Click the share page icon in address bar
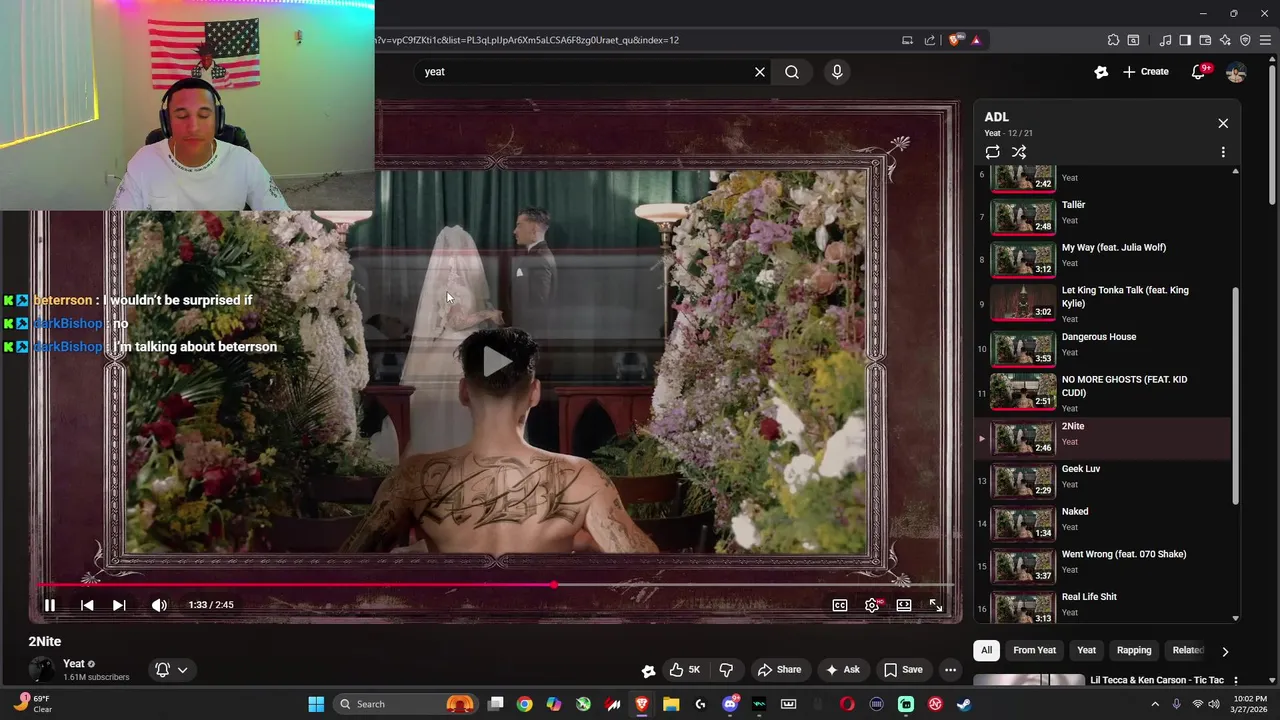The width and height of the screenshot is (1280, 720). (930, 40)
